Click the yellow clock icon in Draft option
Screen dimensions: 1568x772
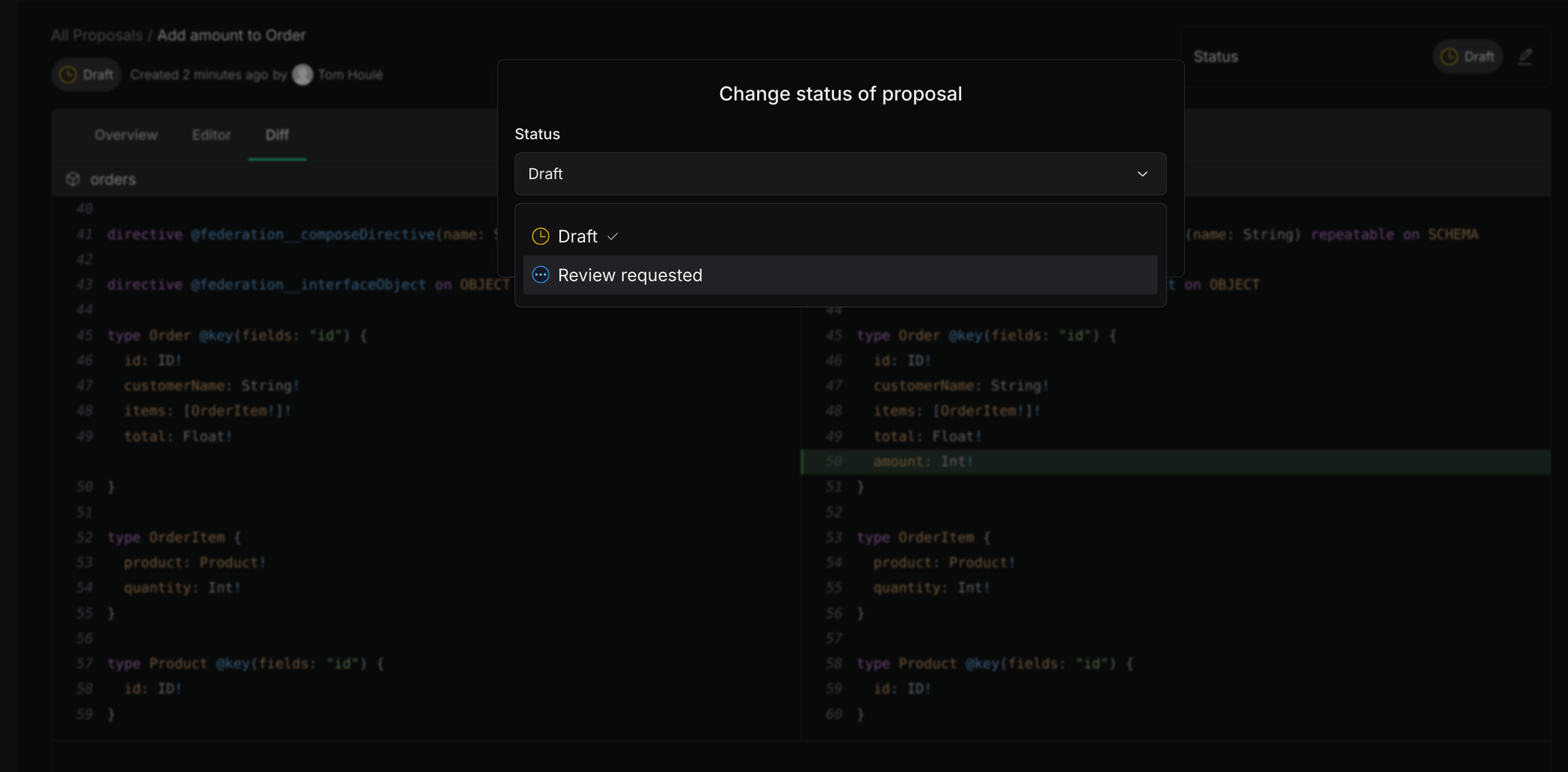[x=541, y=237]
